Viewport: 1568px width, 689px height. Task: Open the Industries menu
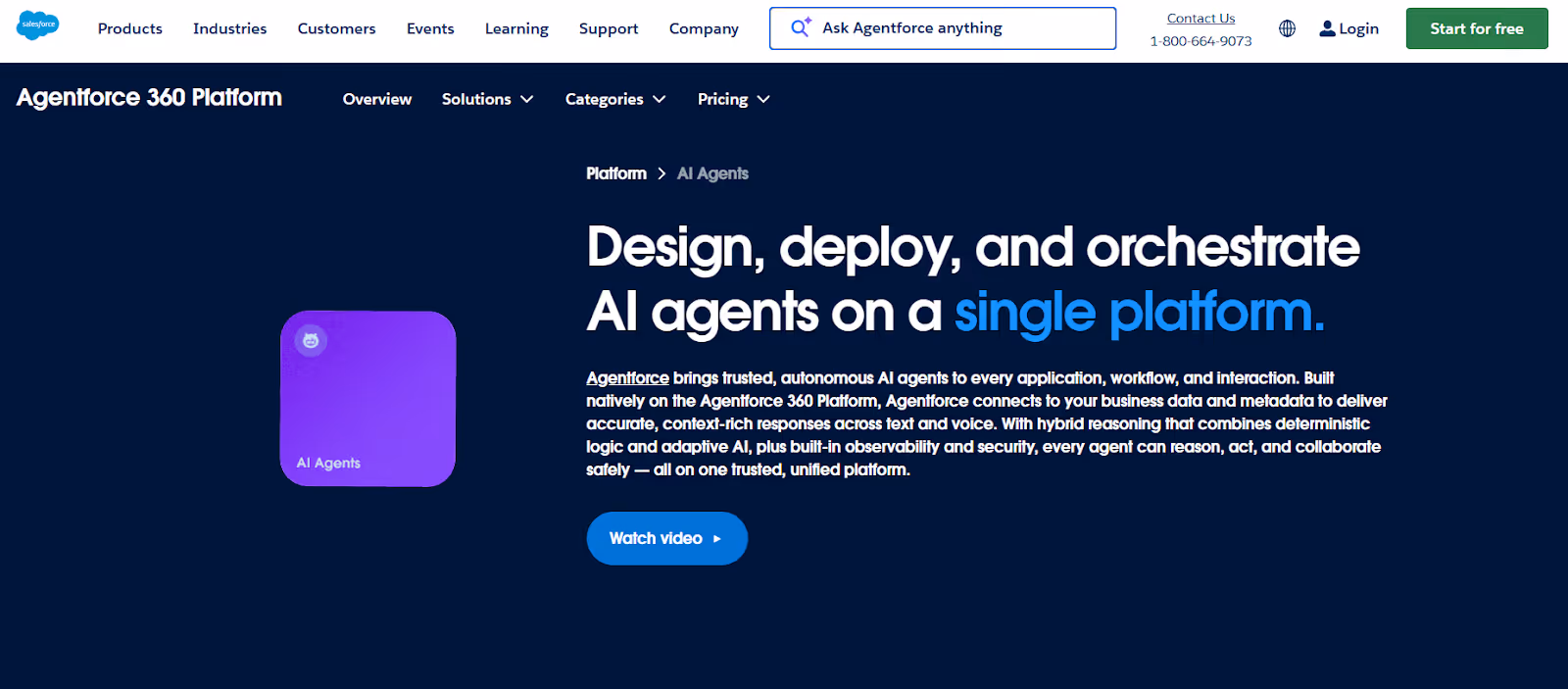pyautogui.click(x=230, y=28)
